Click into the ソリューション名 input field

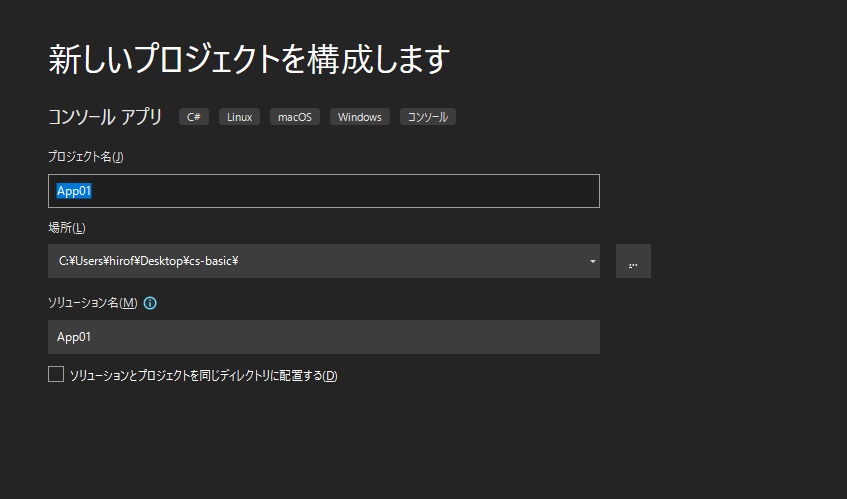[x=323, y=337]
